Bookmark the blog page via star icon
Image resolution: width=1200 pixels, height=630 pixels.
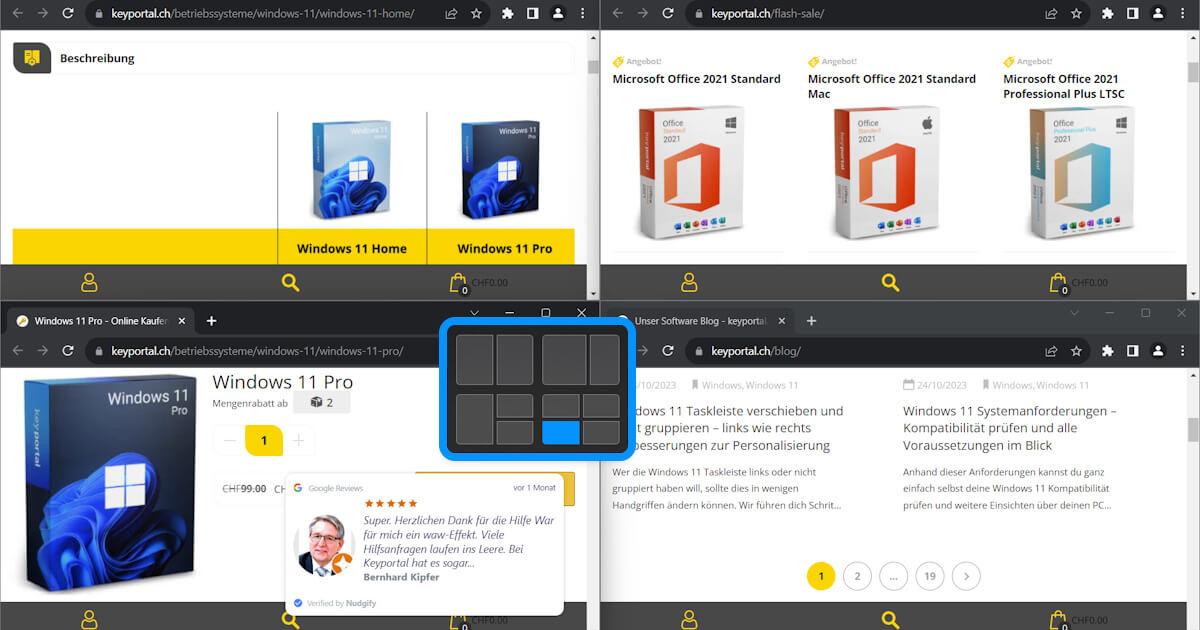tap(1074, 350)
